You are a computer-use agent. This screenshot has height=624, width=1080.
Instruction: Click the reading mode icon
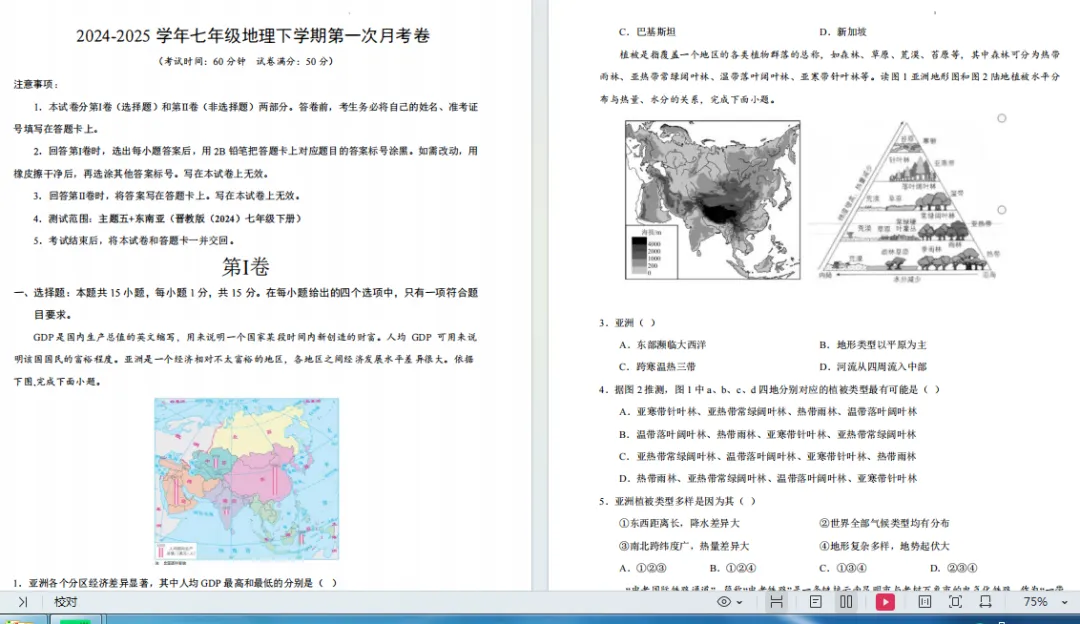(777, 602)
